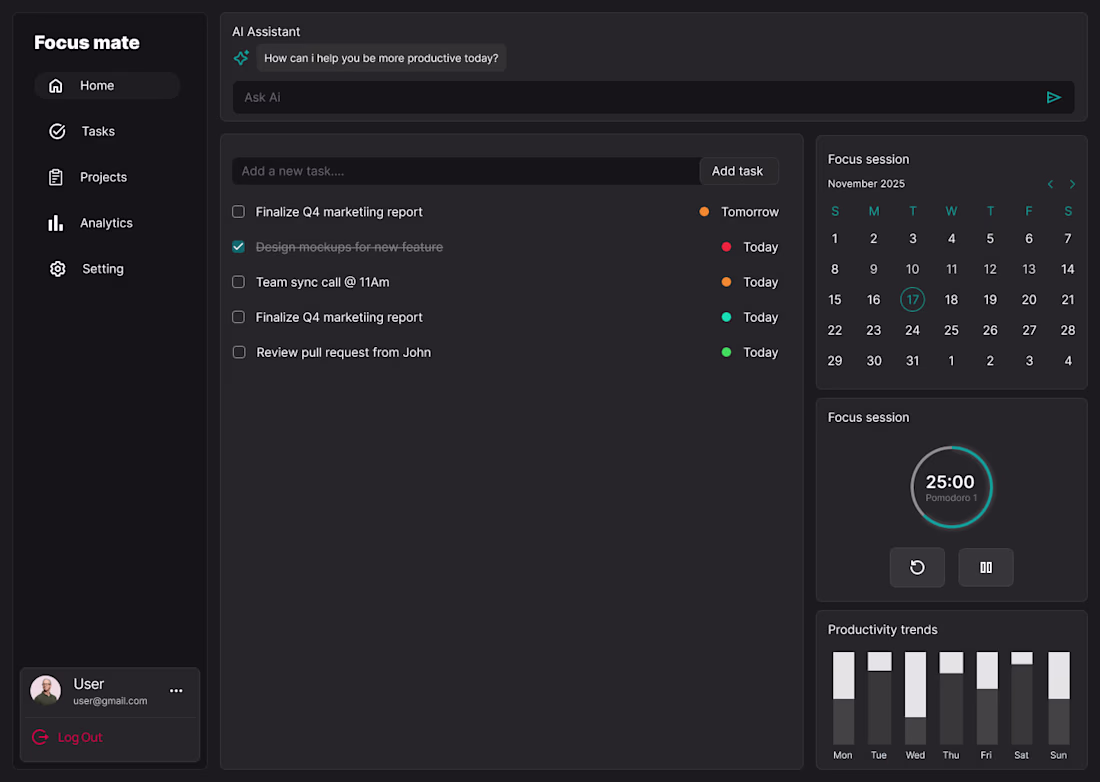Reset the Pomodoro timer
This screenshot has width=1100, height=782.
[917, 567]
